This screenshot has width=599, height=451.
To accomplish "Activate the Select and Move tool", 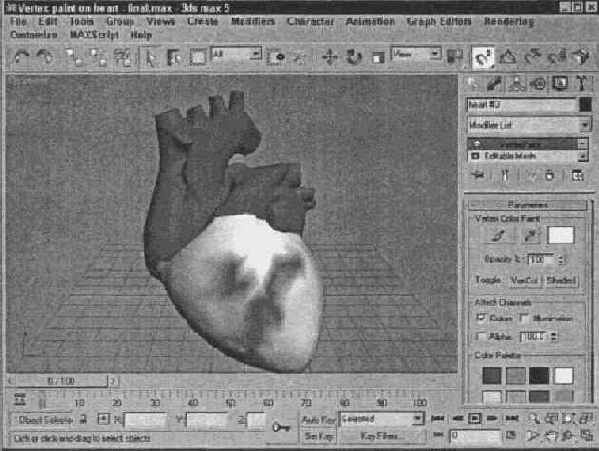I will pyautogui.click(x=330, y=58).
